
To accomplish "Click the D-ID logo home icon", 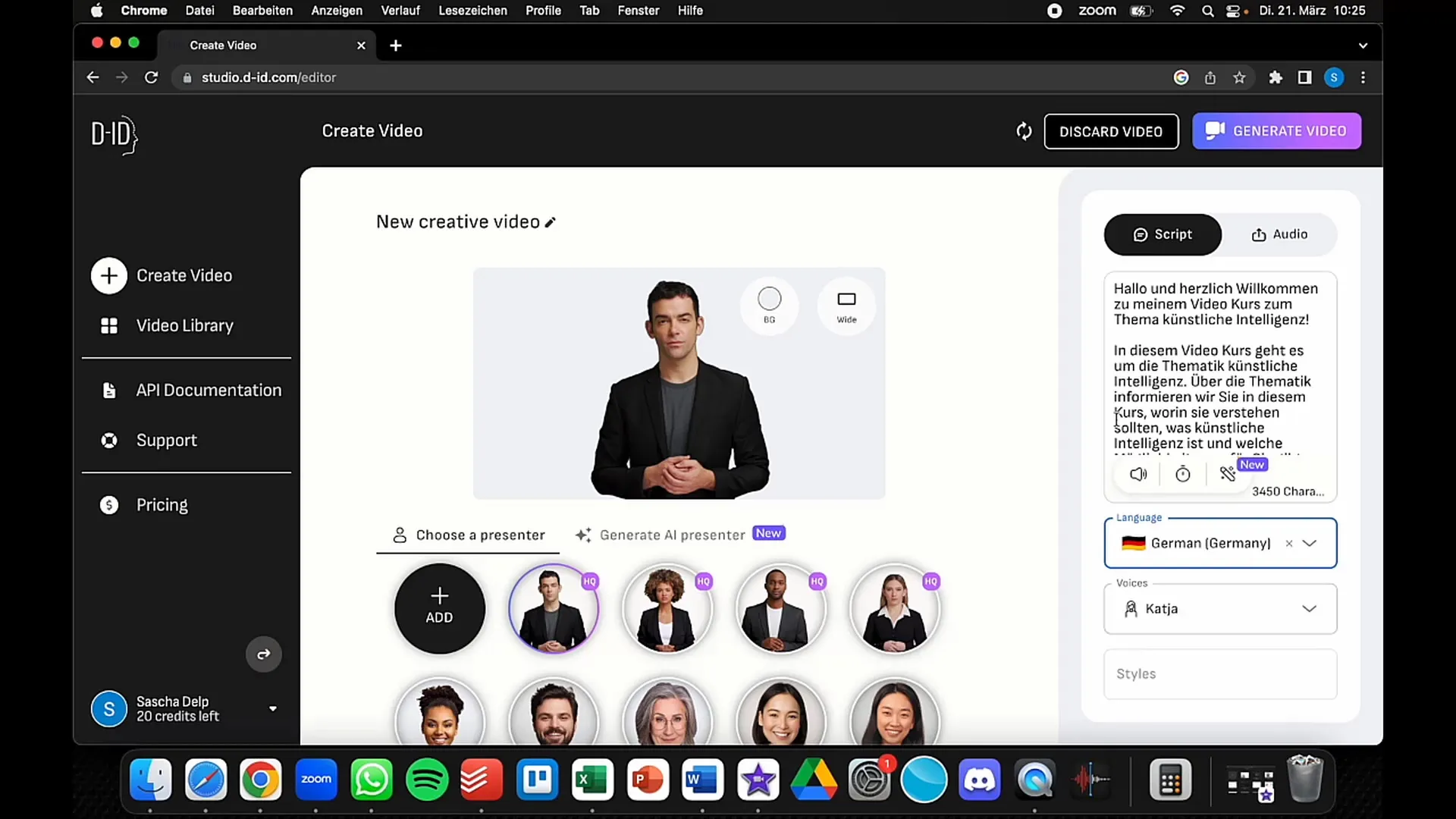I will 115,135.
